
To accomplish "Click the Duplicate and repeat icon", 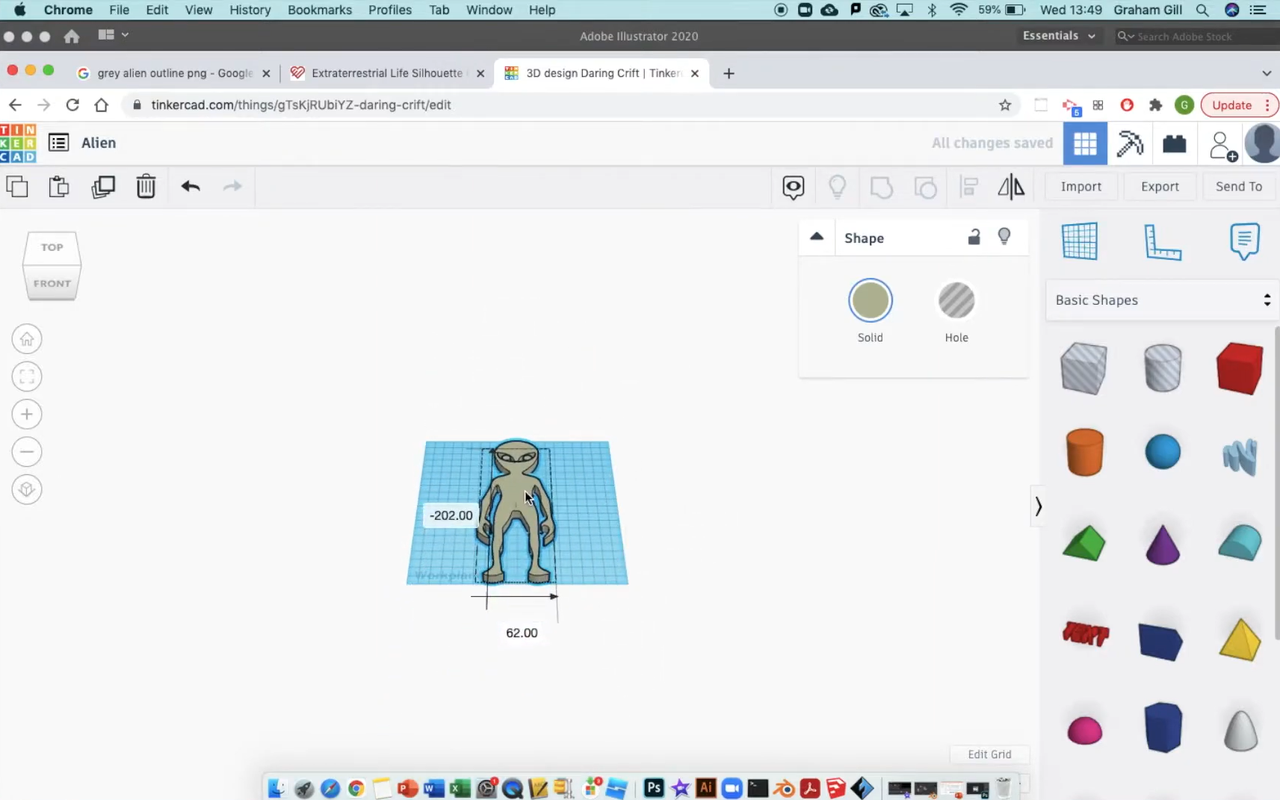I will tap(104, 186).
